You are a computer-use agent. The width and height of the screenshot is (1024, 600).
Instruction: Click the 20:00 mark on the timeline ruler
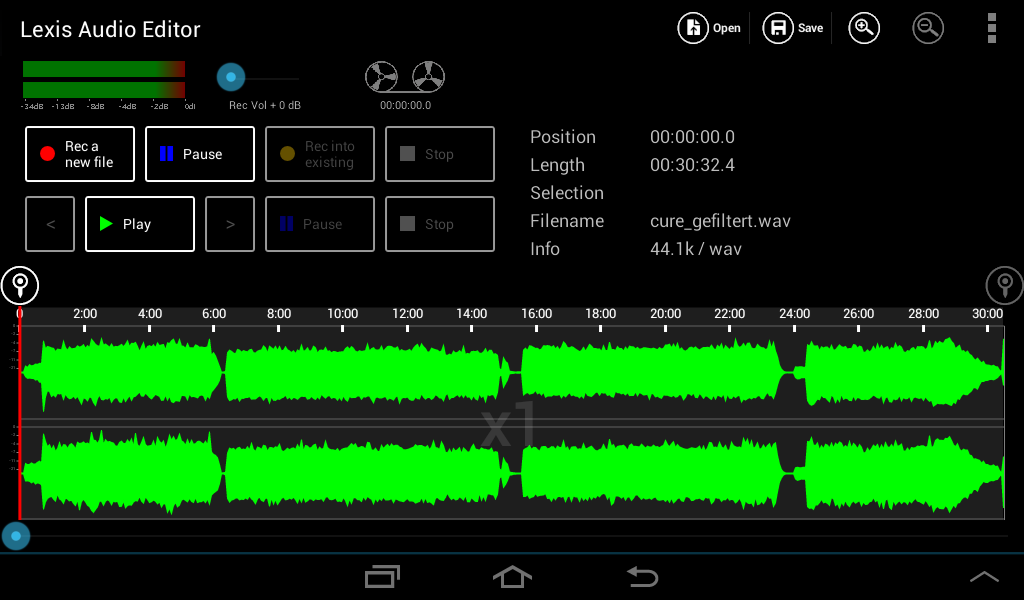point(665,314)
